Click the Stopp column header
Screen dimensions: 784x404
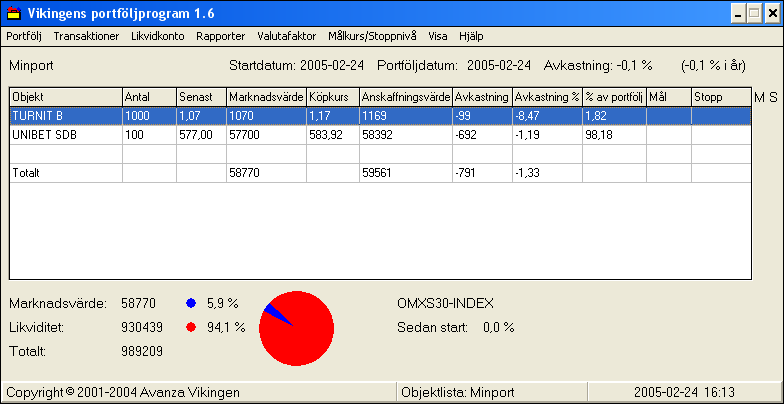pyautogui.click(x=722, y=97)
